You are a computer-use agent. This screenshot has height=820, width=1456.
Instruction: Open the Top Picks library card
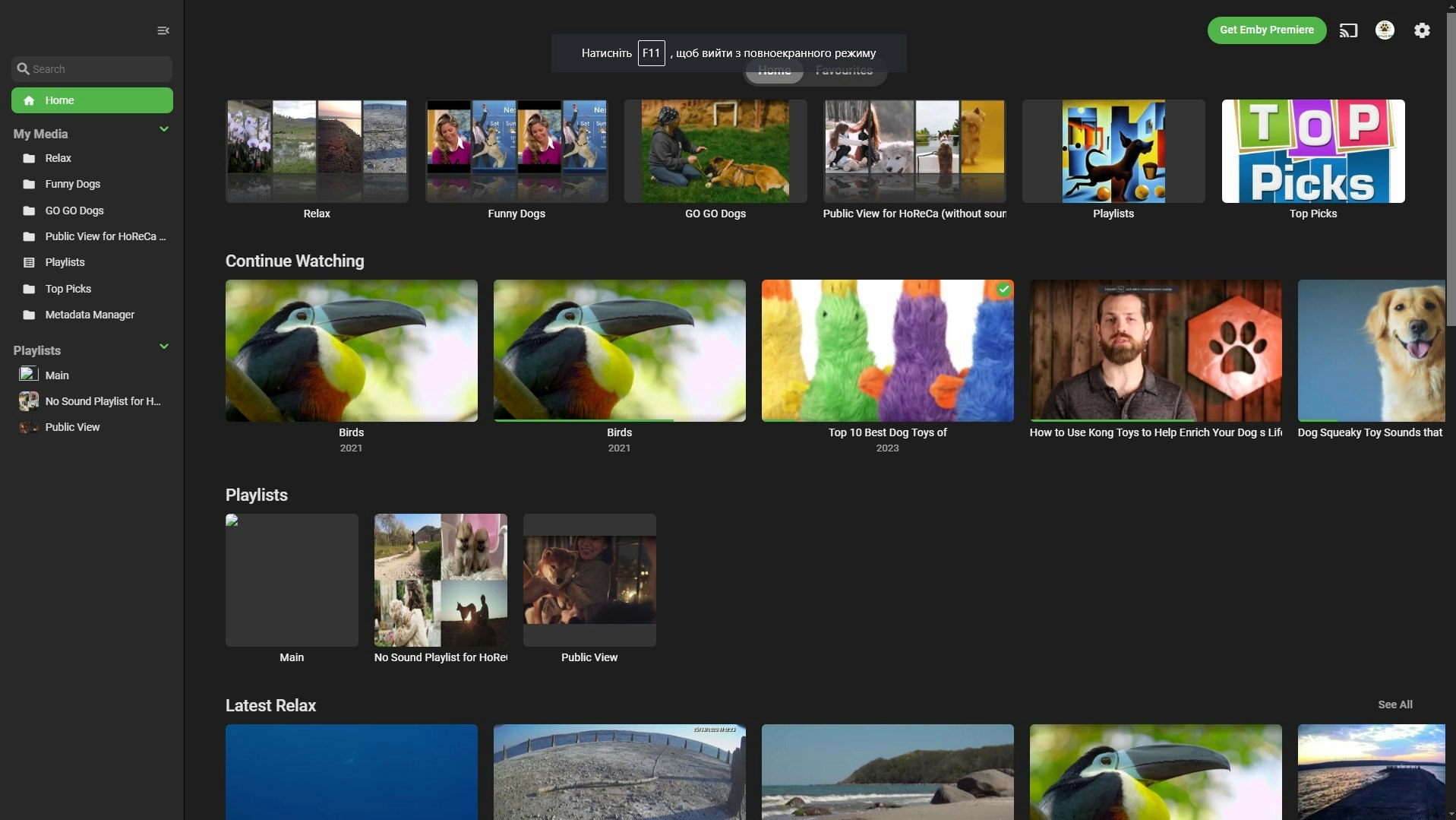[x=1313, y=151]
